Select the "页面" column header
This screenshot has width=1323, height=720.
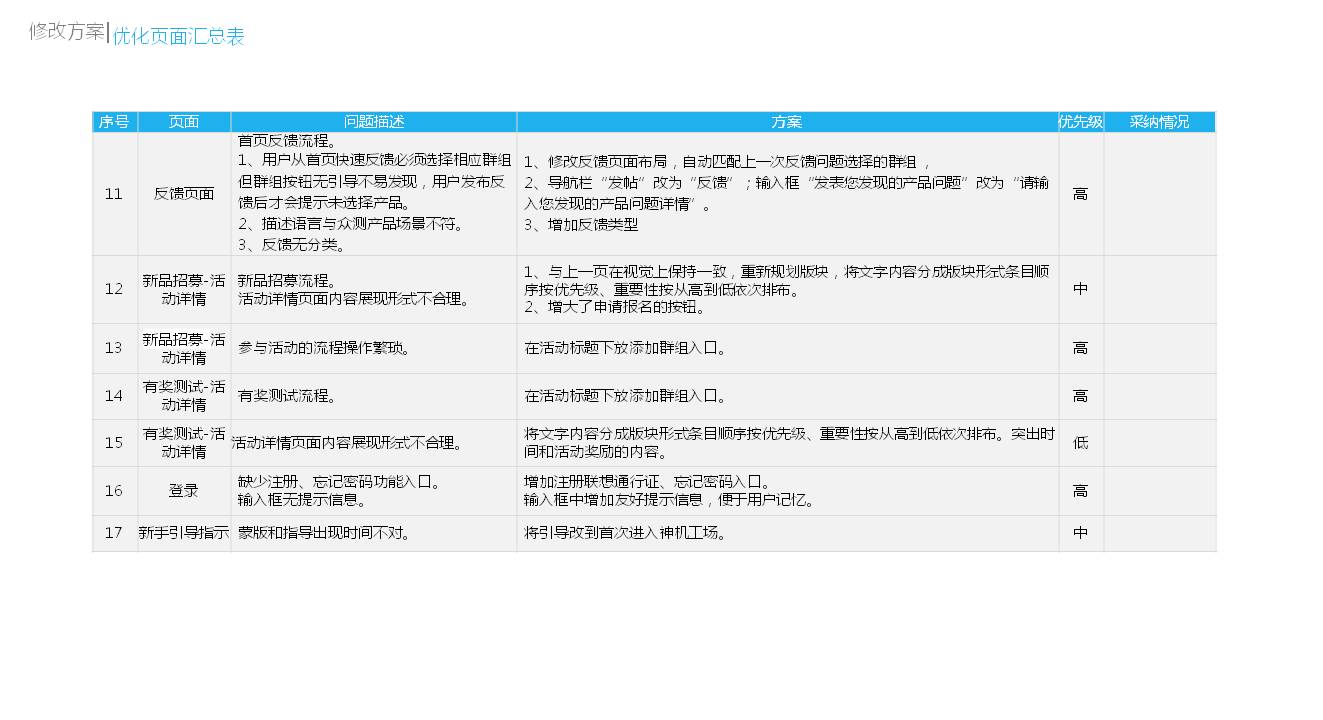point(184,122)
